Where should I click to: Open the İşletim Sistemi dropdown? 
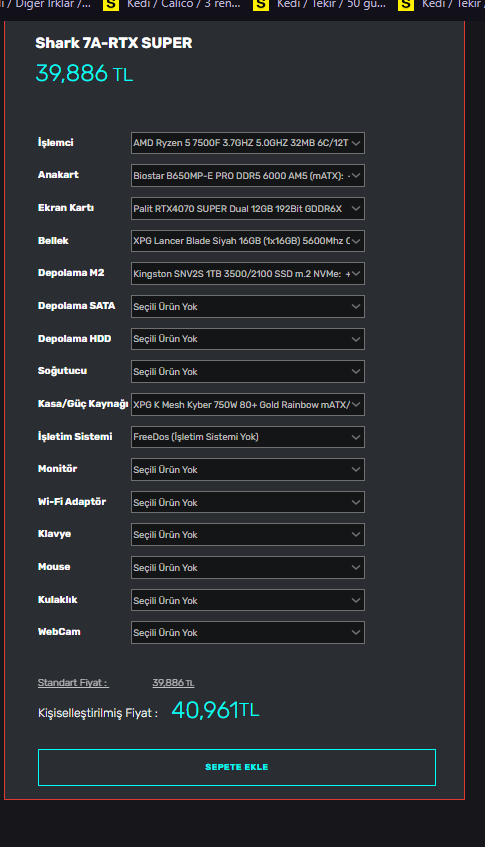pos(247,437)
